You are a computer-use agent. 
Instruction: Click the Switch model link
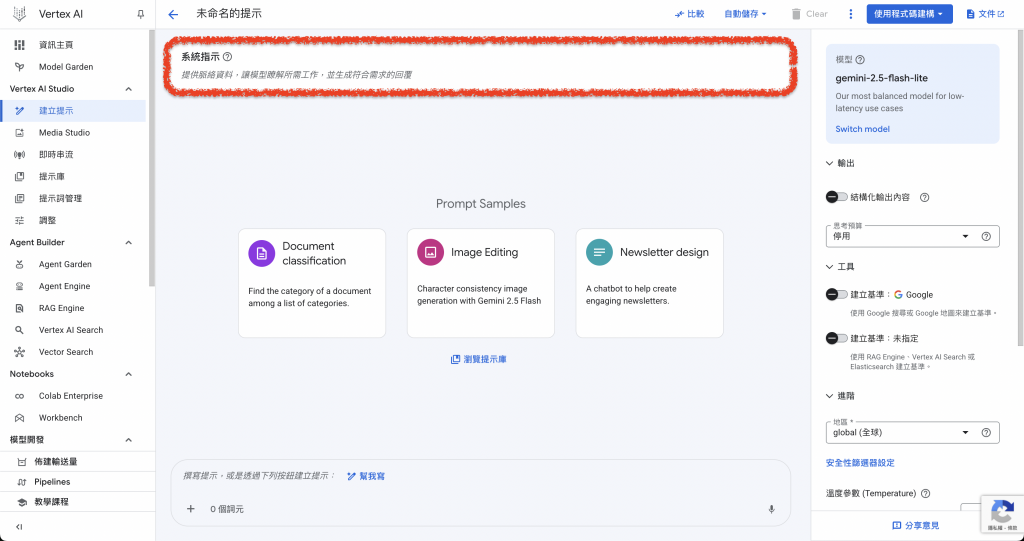tap(862, 129)
